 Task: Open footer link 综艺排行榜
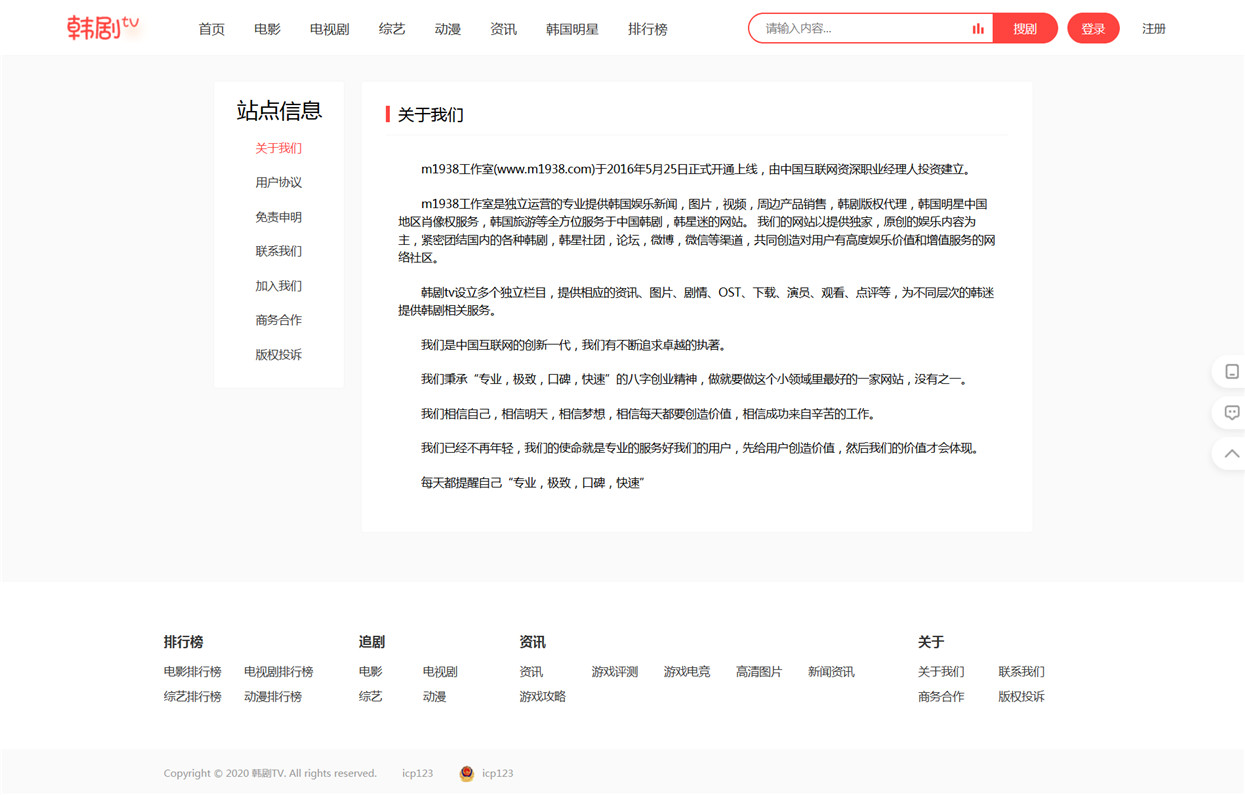pos(192,697)
